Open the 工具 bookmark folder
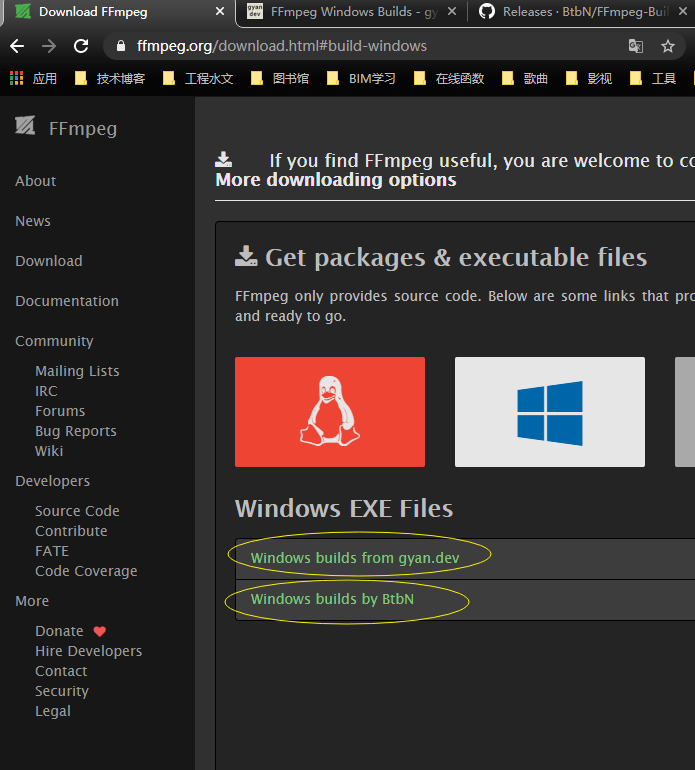 click(x=653, y=79)
